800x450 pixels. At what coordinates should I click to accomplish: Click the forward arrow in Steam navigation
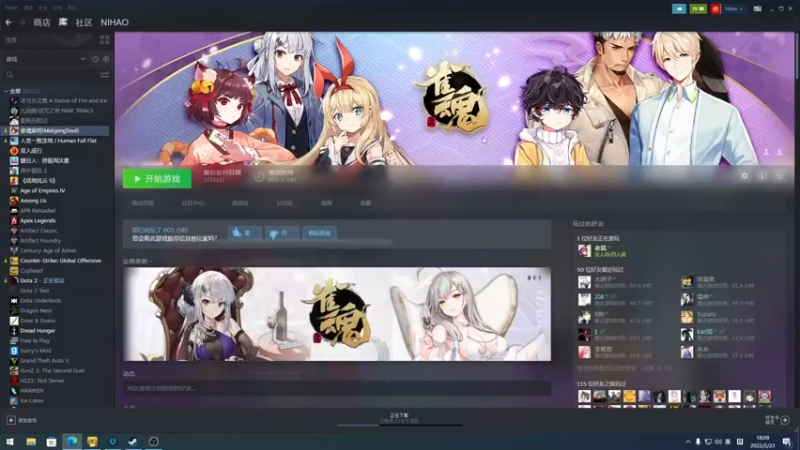[22, 22]
